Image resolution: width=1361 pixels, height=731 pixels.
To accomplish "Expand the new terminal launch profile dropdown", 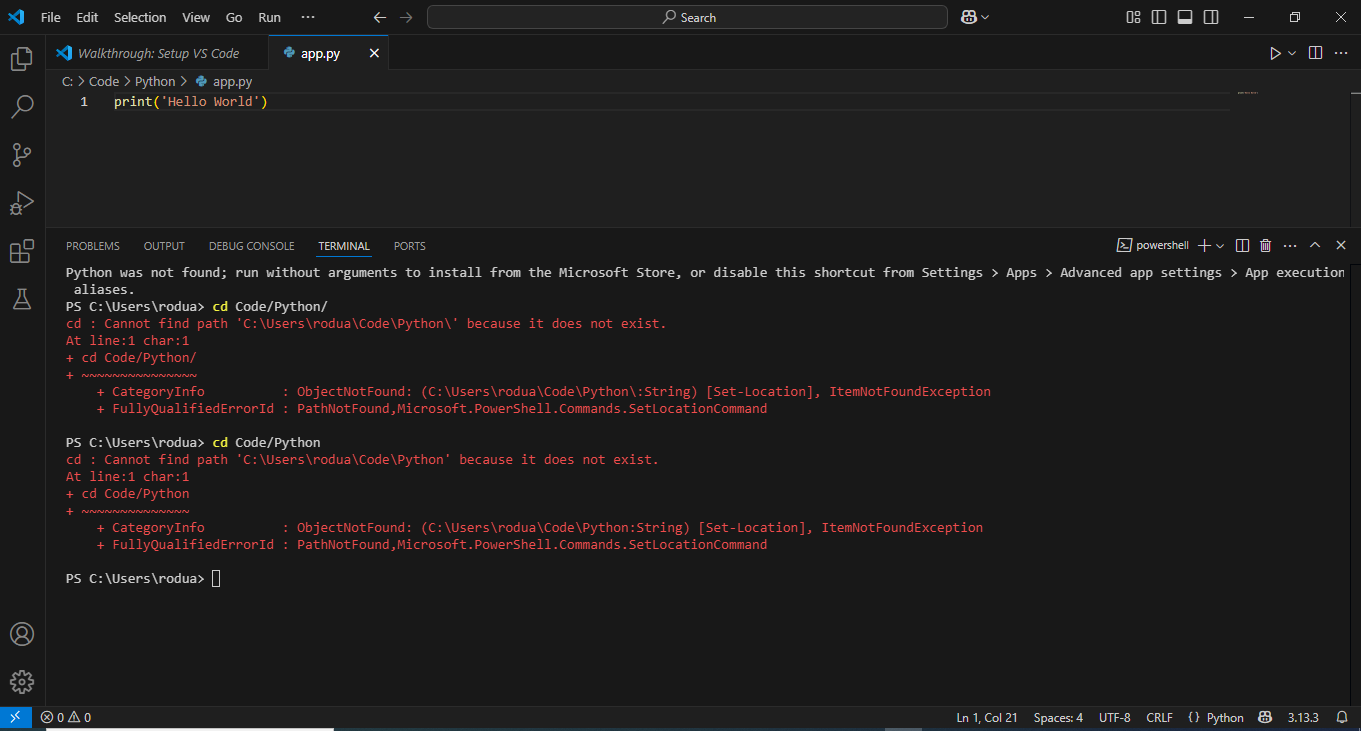I will [1220, 246].
